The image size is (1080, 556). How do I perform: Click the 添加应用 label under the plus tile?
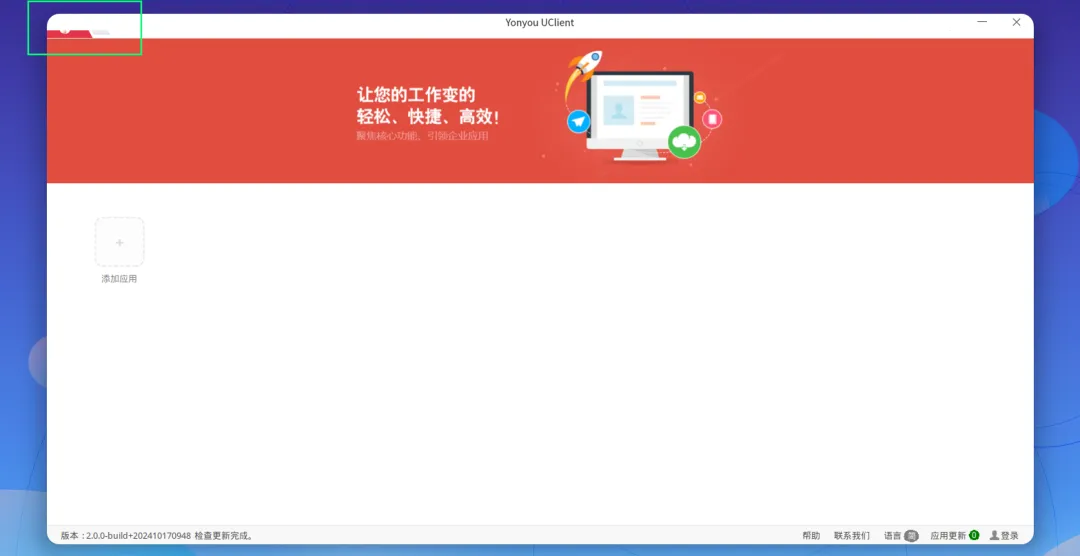click(119, 278)
